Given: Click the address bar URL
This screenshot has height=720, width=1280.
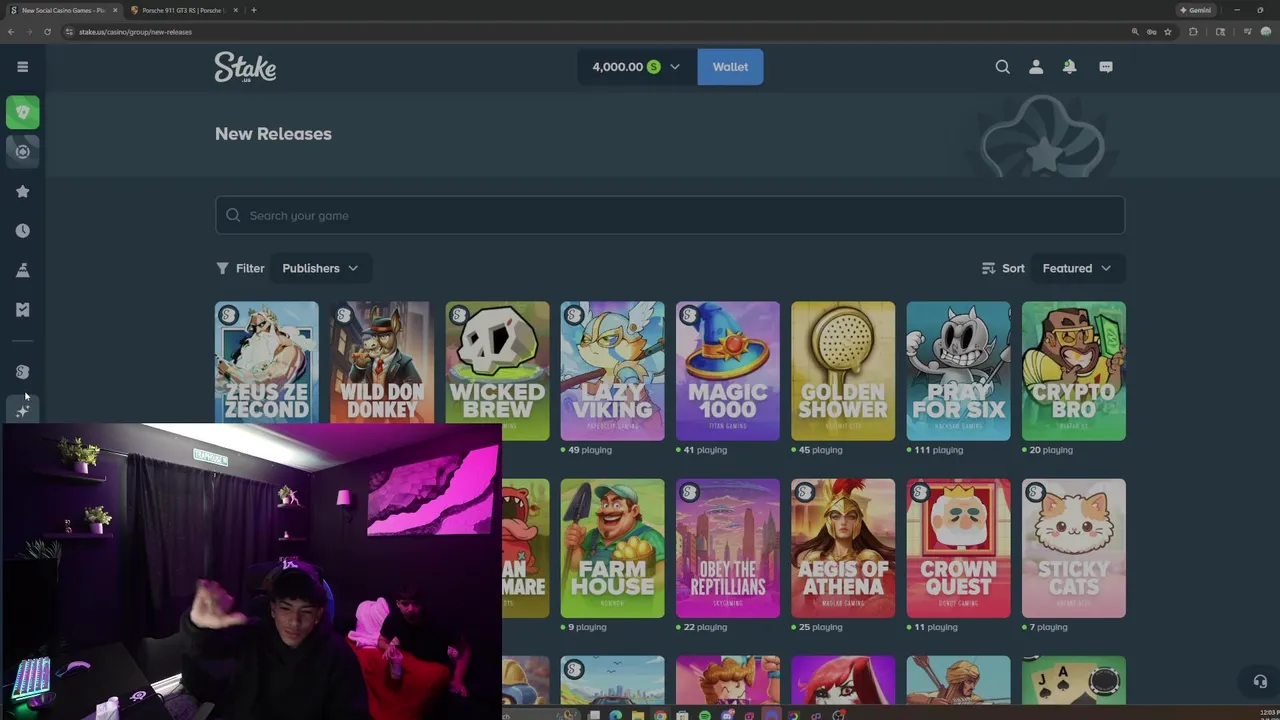Looking at the screenshot, I should (x=135, y=32).
